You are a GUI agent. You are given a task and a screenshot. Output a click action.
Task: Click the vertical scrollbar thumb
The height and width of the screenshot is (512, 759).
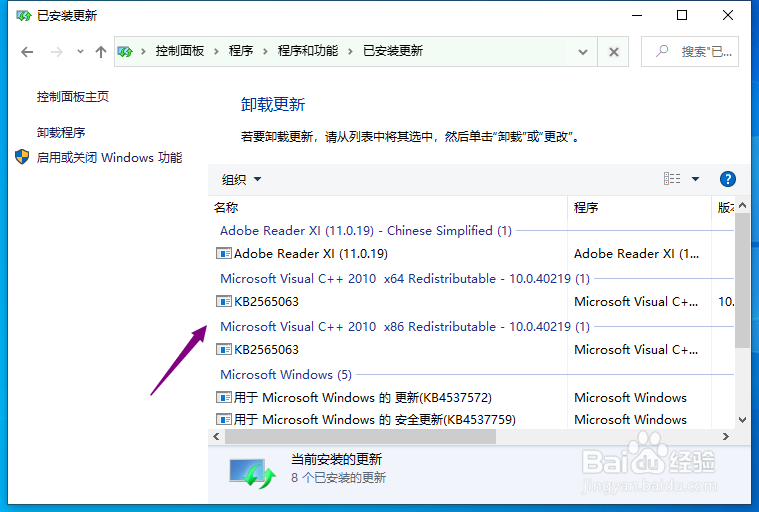[x=742, y=281]
